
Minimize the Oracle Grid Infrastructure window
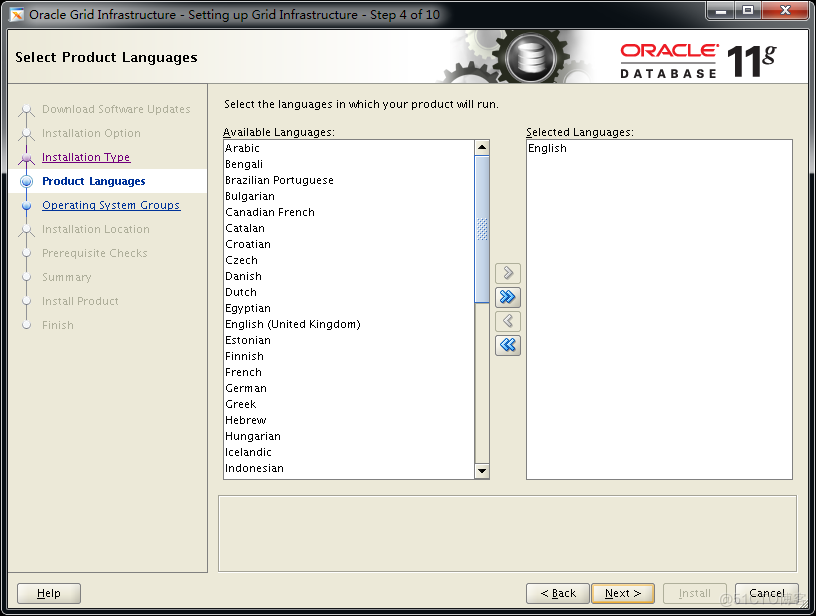click(x=721, y=10)
